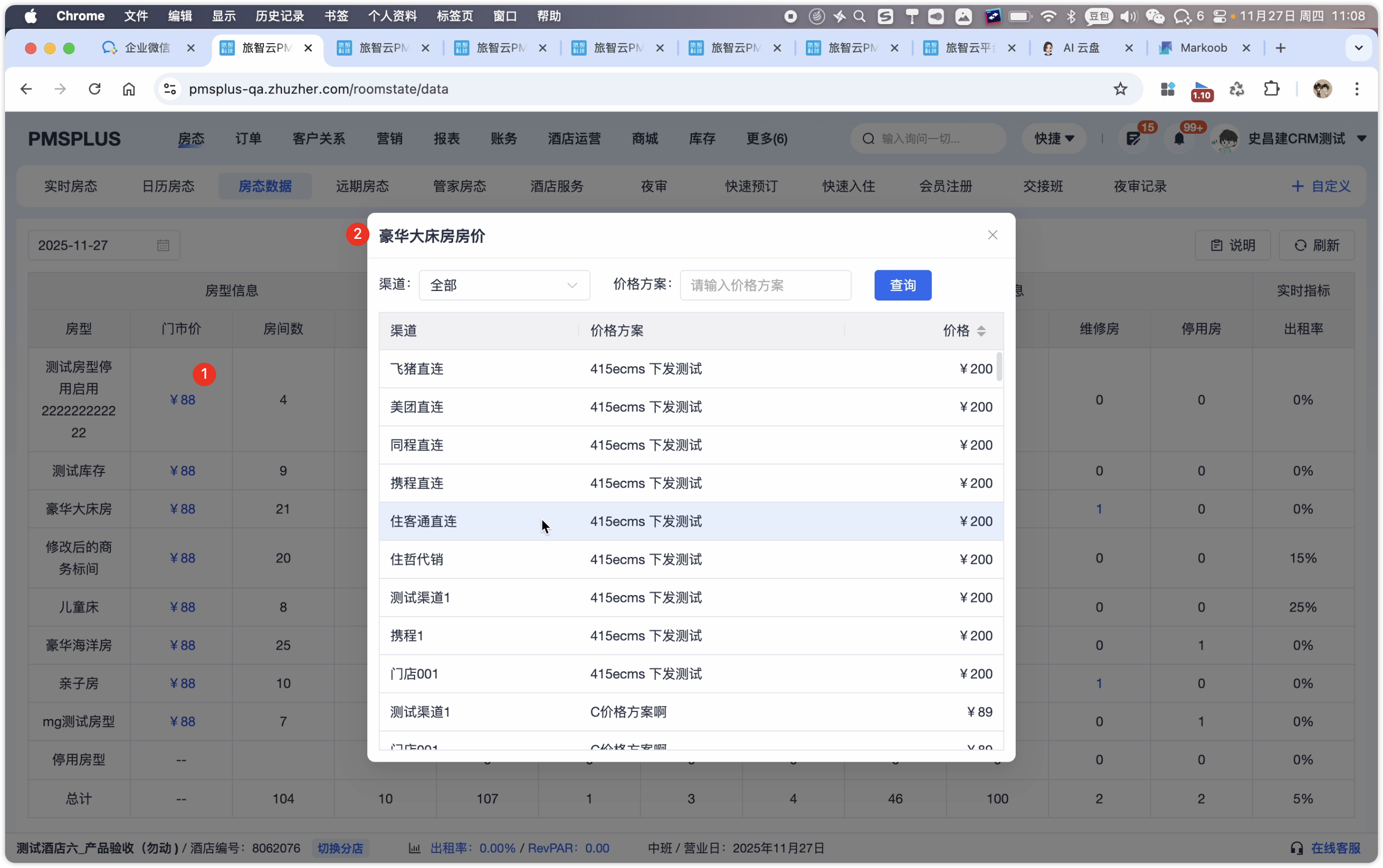Open the 渠道 dropdown selector
The height and width of the screenshot is (868, 1383).
coord(504,285)
